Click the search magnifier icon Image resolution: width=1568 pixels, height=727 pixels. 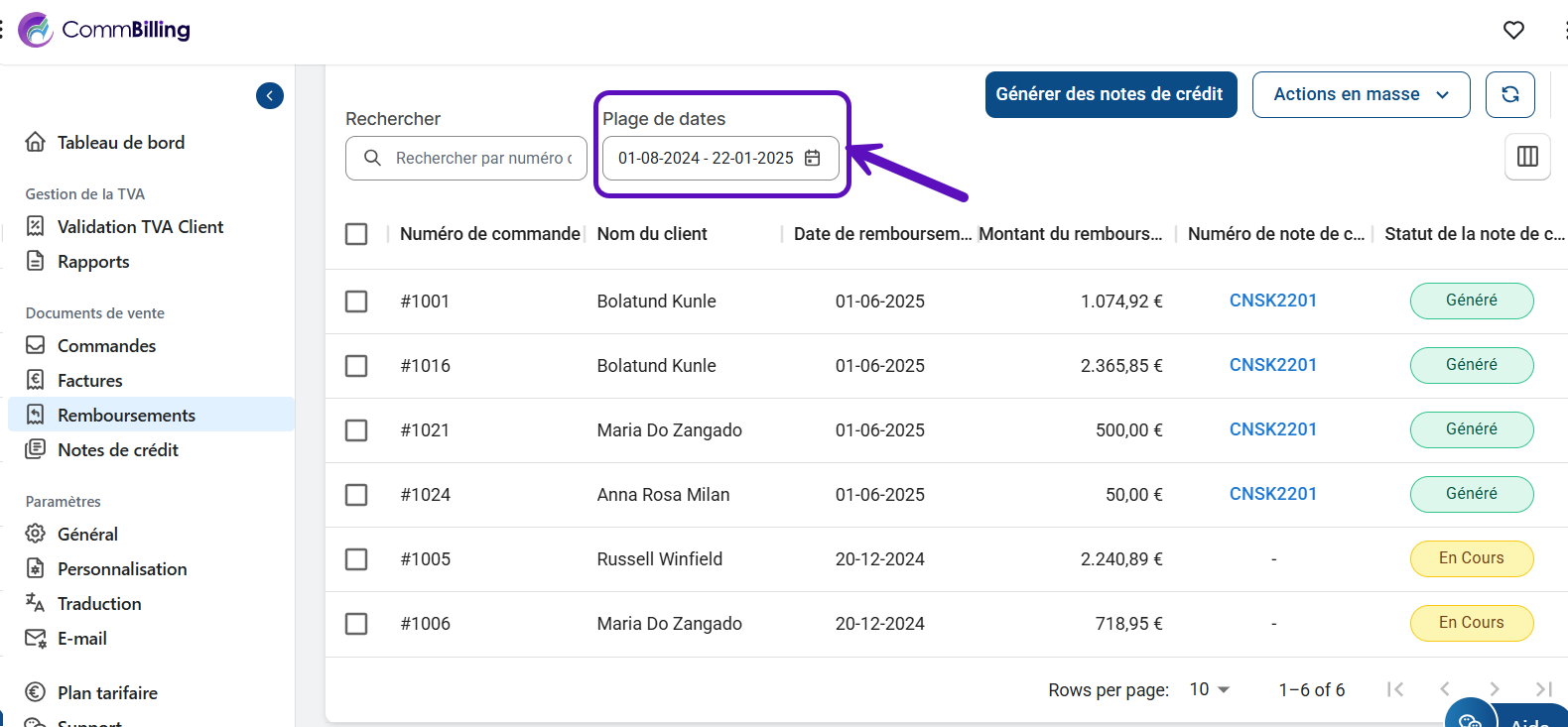pyautogui.click(x=373, y=159)
